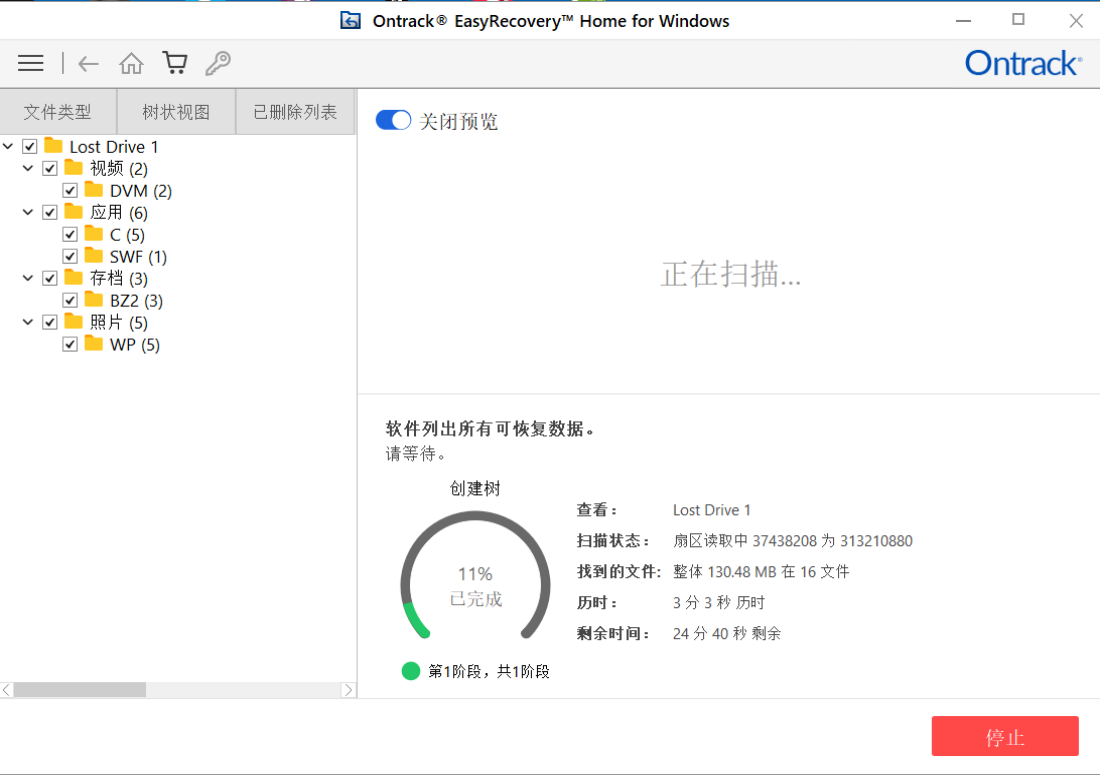The width and height of the screenshot is (1100, 775).
Task: Minimize the EasyRecovery window
Action: click(964, 20)
